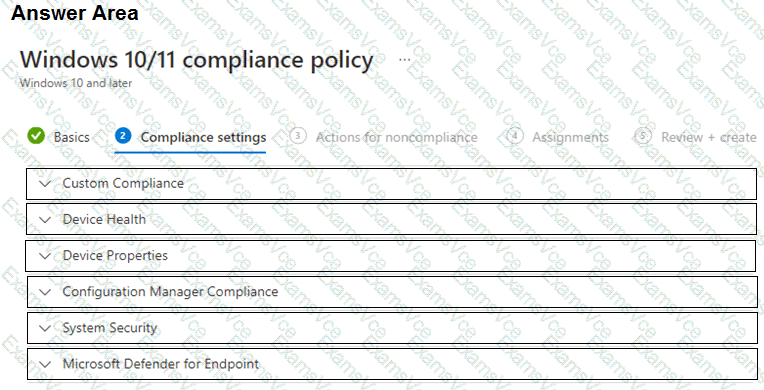The width and height of the screenshot is (764, 390).
Task: Expand Device Properties chevron
Action: pyautogui.click(x=45, y=256)
